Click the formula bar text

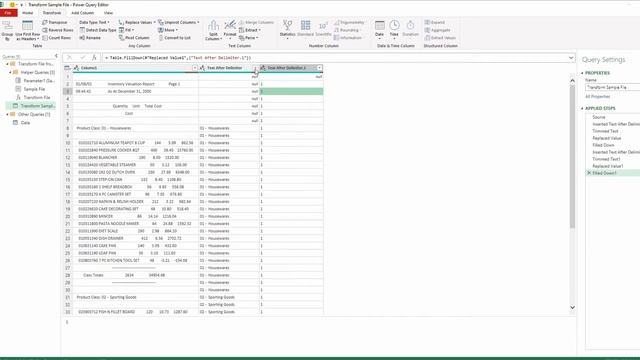coord(178,58)
